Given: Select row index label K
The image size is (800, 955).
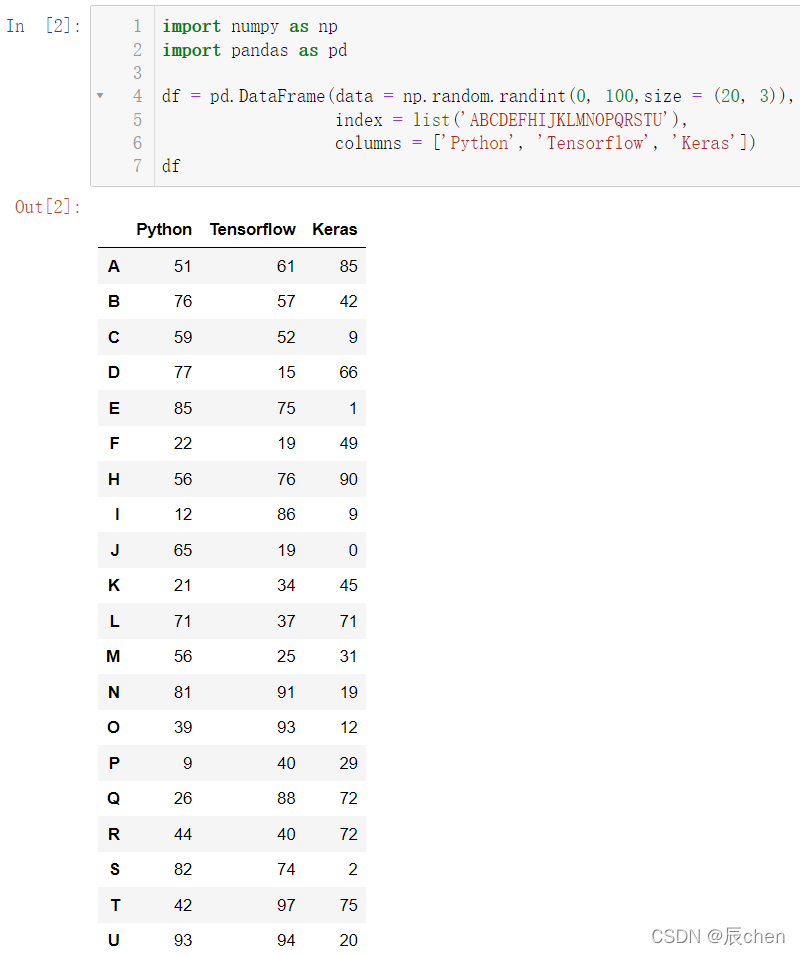Looking at the screenshot, I should click(114, 586).
